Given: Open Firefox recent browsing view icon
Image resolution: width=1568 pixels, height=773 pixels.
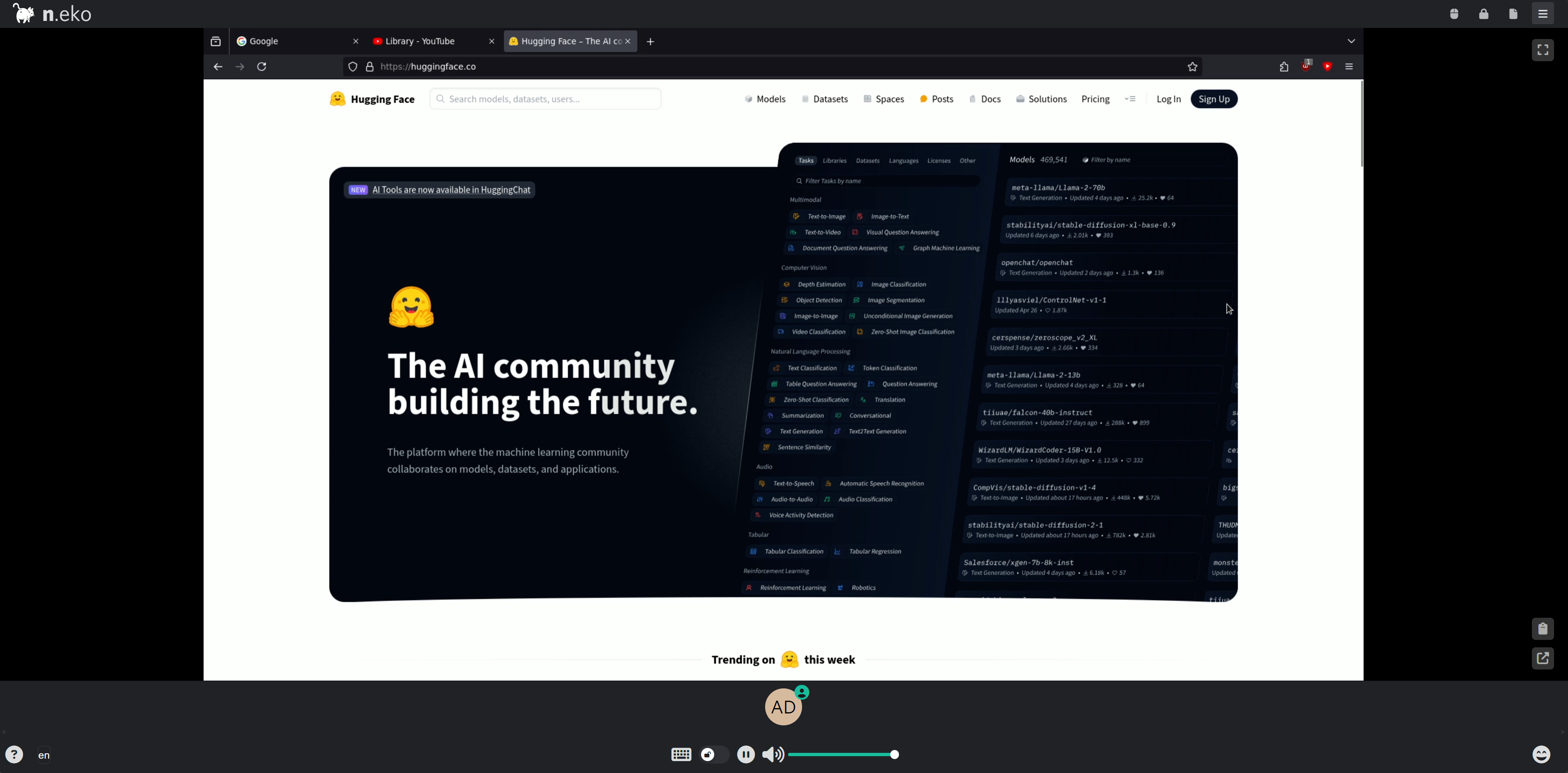Looking at the screenshot, I should (x=215, y=41).
